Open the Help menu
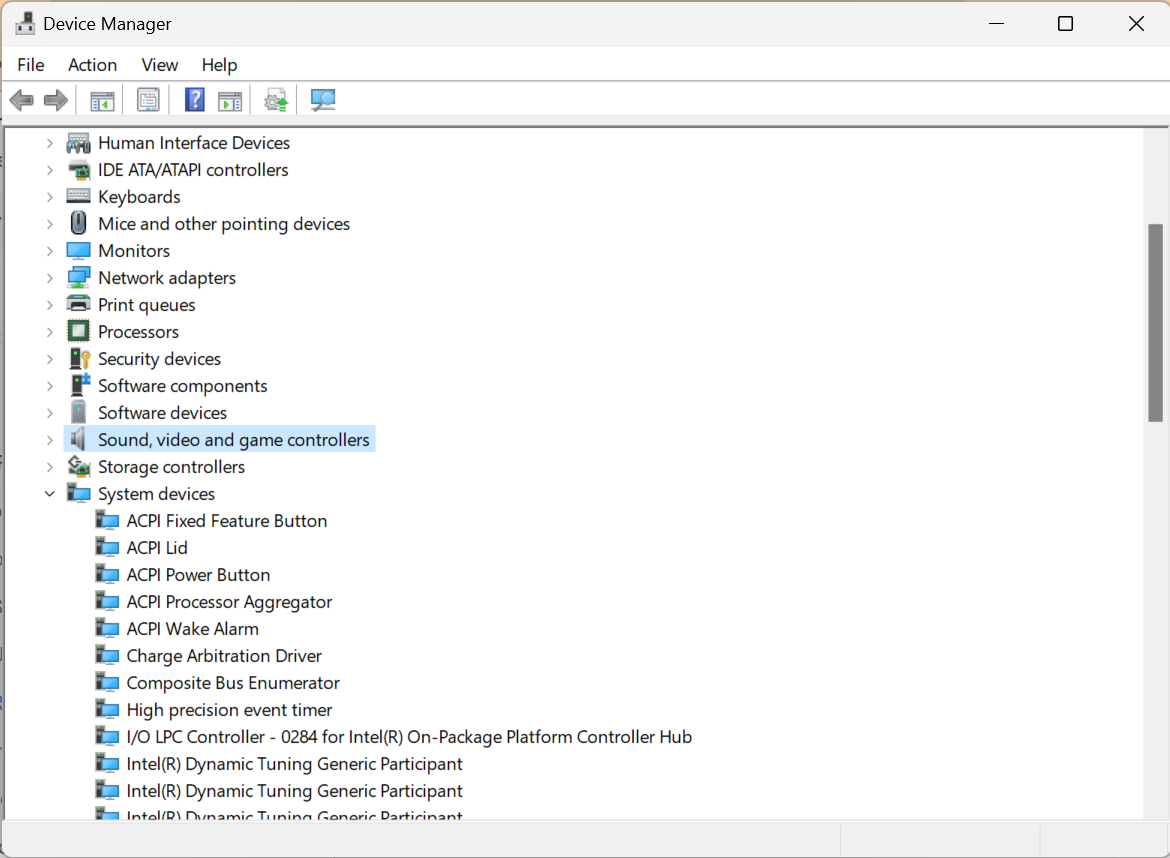1170x858 pixels. [x=219, y=64]
